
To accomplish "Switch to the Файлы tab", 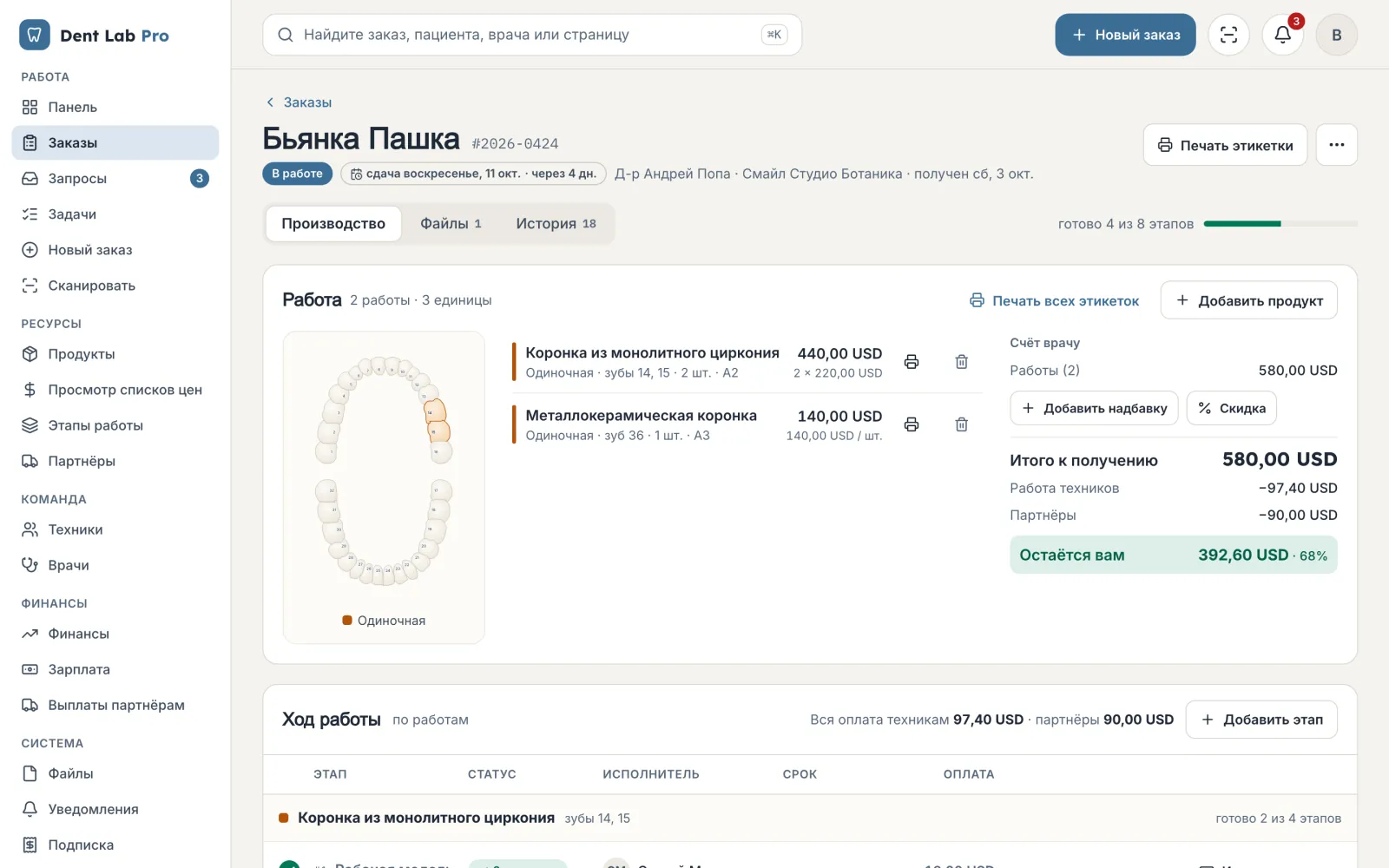I will pyautogui.click(x=451, y=224).
